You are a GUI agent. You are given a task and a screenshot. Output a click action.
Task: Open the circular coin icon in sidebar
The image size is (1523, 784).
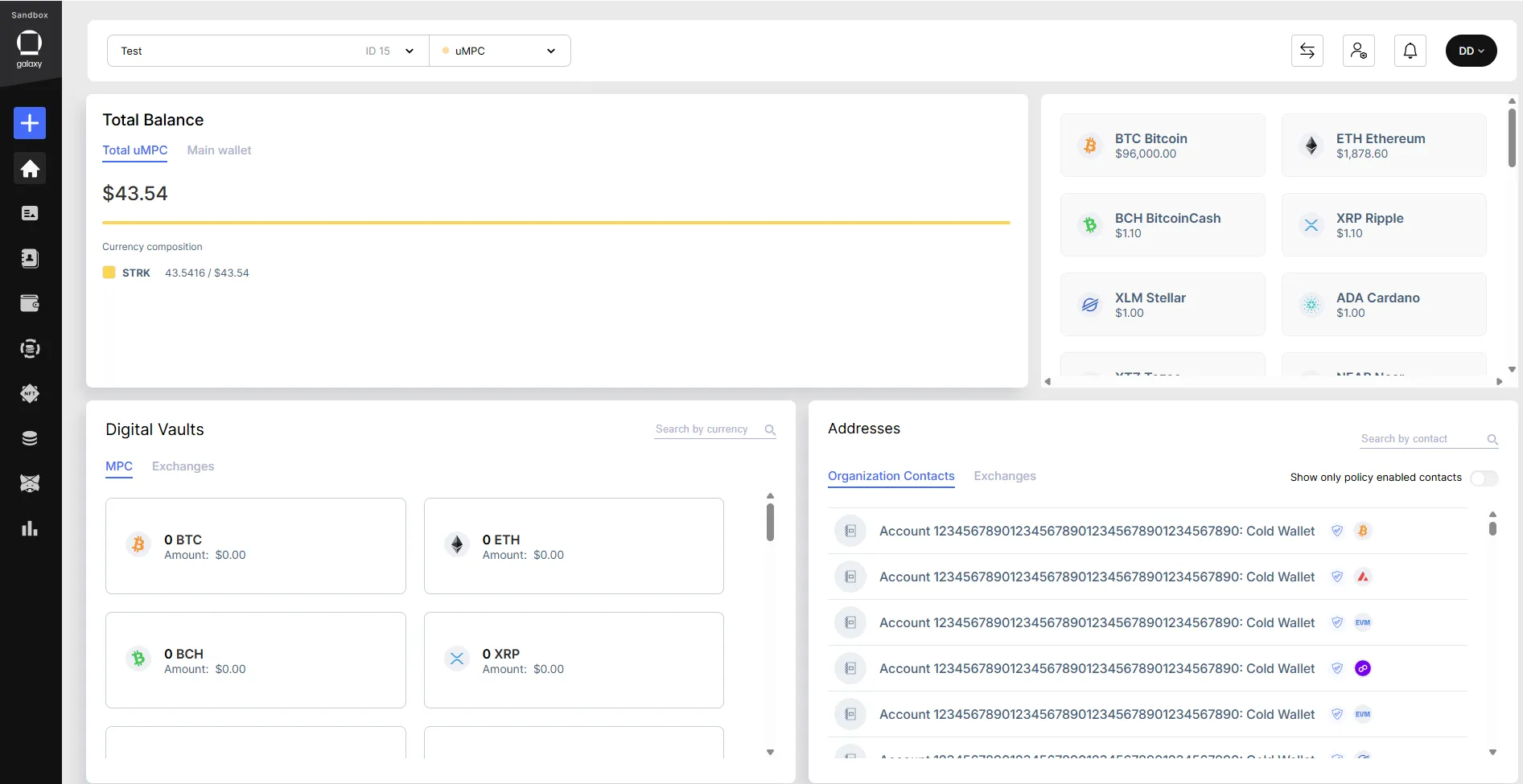[30, 348]
